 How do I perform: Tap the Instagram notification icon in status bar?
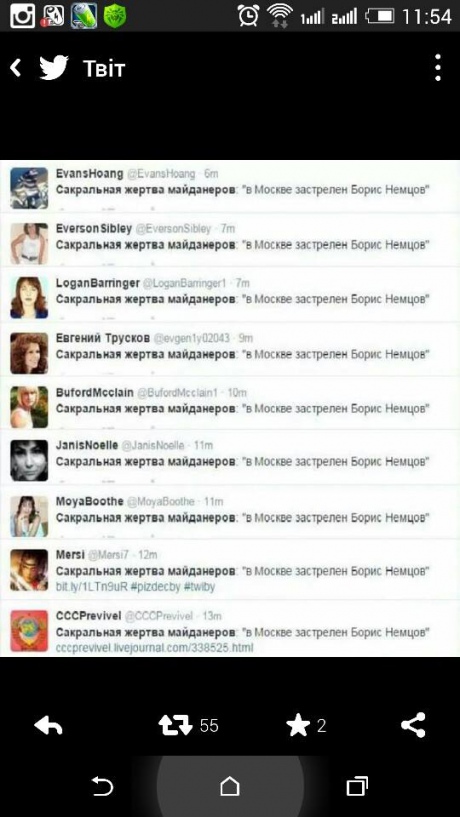click(22, 16)
